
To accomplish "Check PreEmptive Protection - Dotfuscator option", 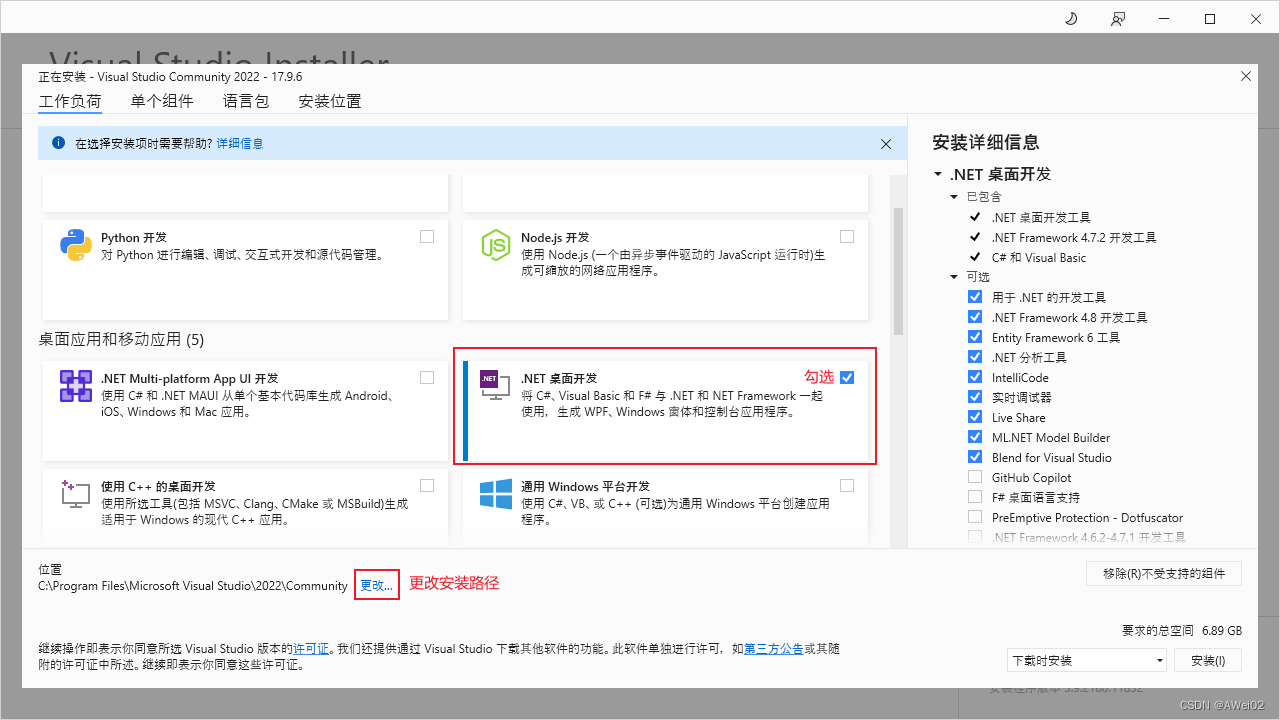I will pyautogui.click(x=975, y=517).
